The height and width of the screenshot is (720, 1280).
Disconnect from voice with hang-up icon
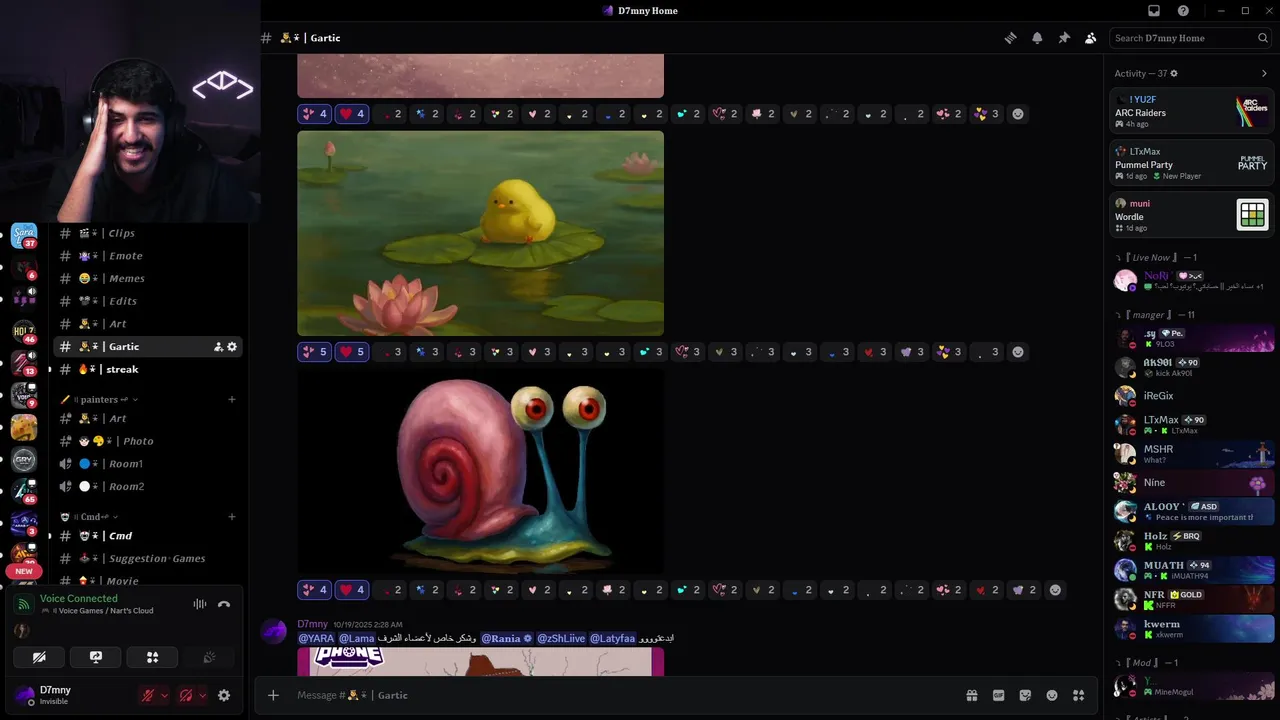pyautogui.click(x=224, y=604)
